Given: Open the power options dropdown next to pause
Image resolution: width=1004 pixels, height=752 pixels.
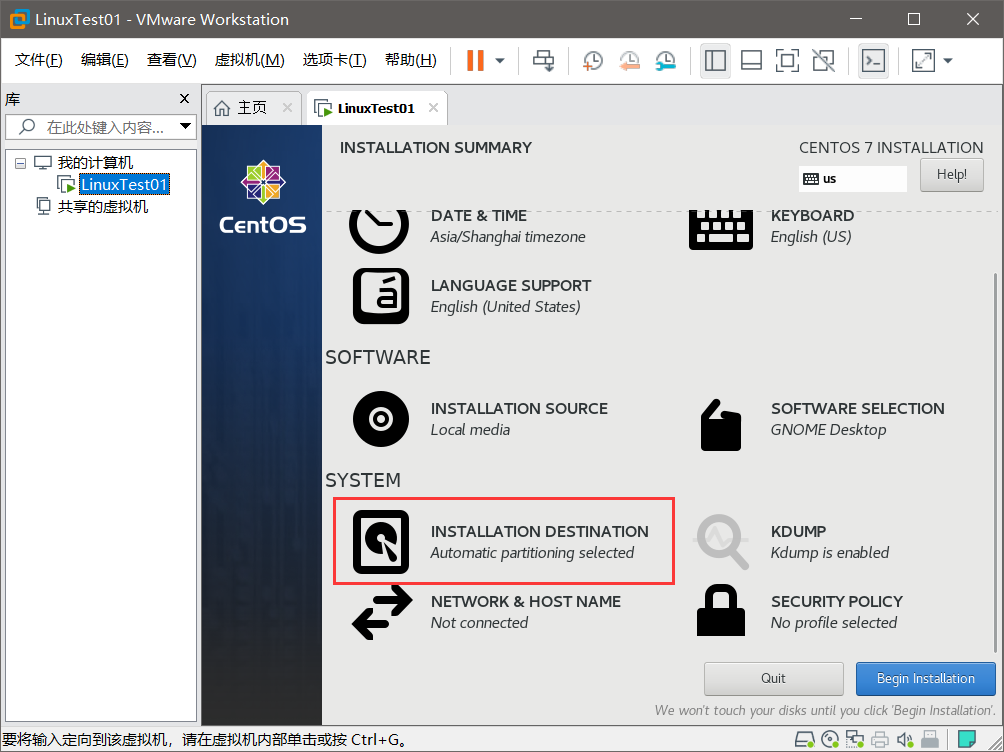Looking at the screenshot, I should 500,61.
